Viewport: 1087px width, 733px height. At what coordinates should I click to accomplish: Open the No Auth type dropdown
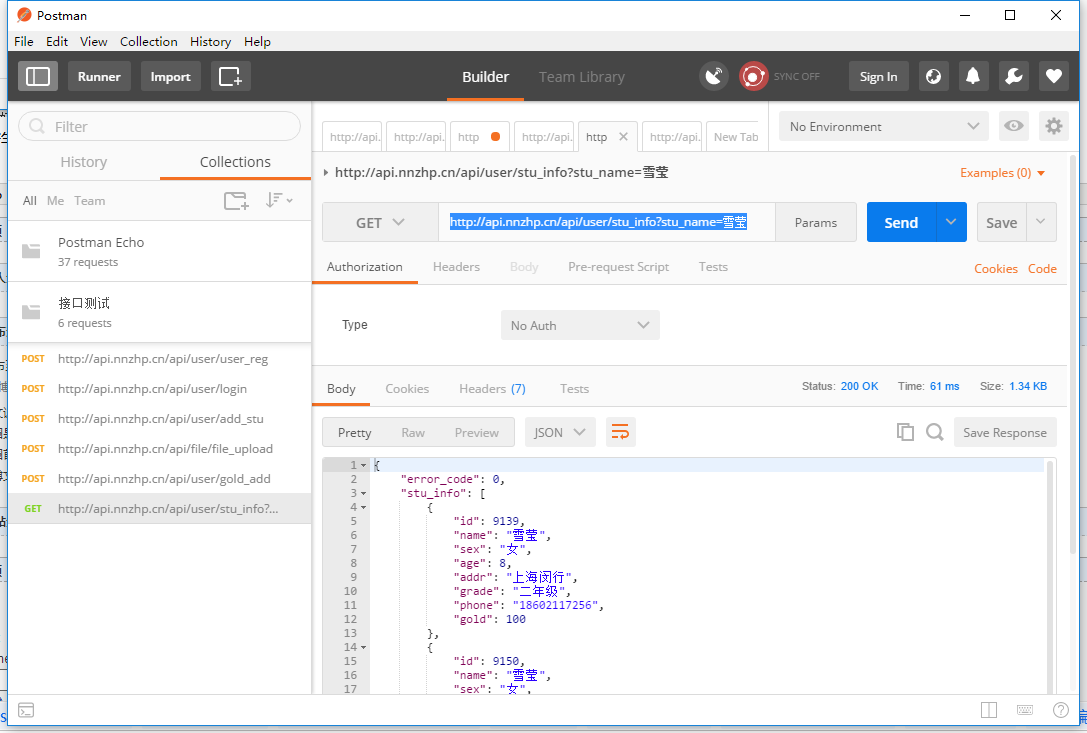pyautogui.click(x=580, y=325)
